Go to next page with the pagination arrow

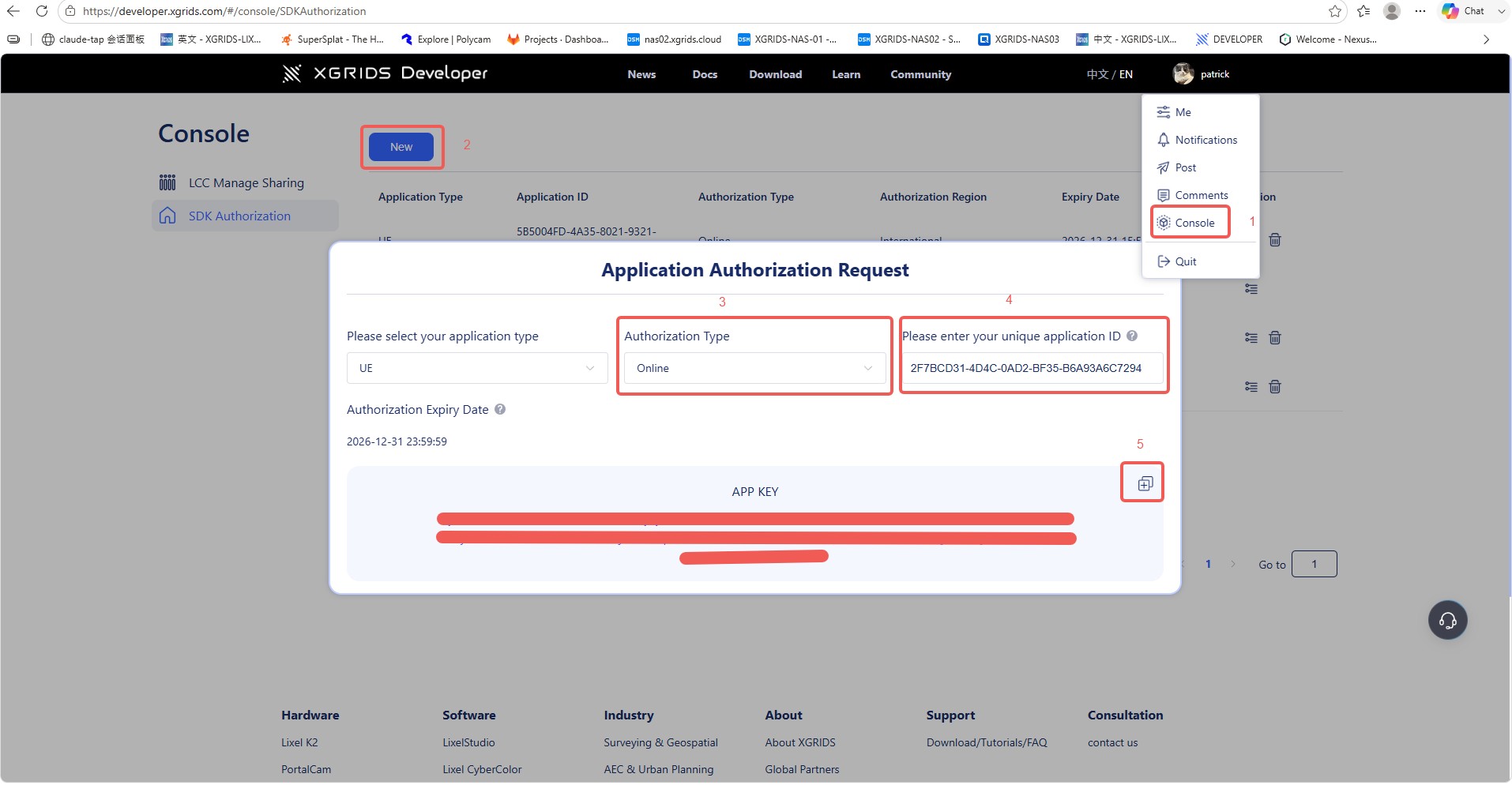(1232, 564)
